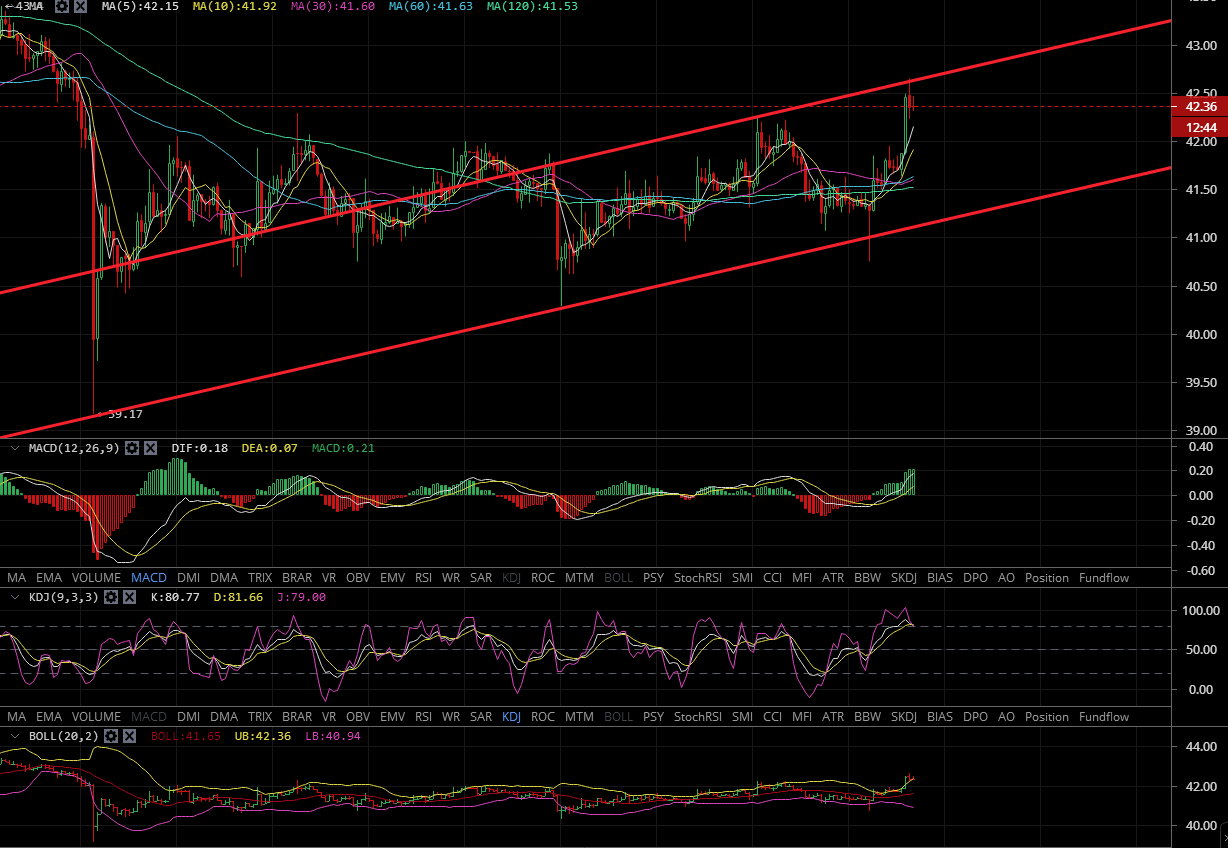This screenshot has width=1228, height=848.
Task: Choose VR in the KDJ panel tab row
Action: 329,717
